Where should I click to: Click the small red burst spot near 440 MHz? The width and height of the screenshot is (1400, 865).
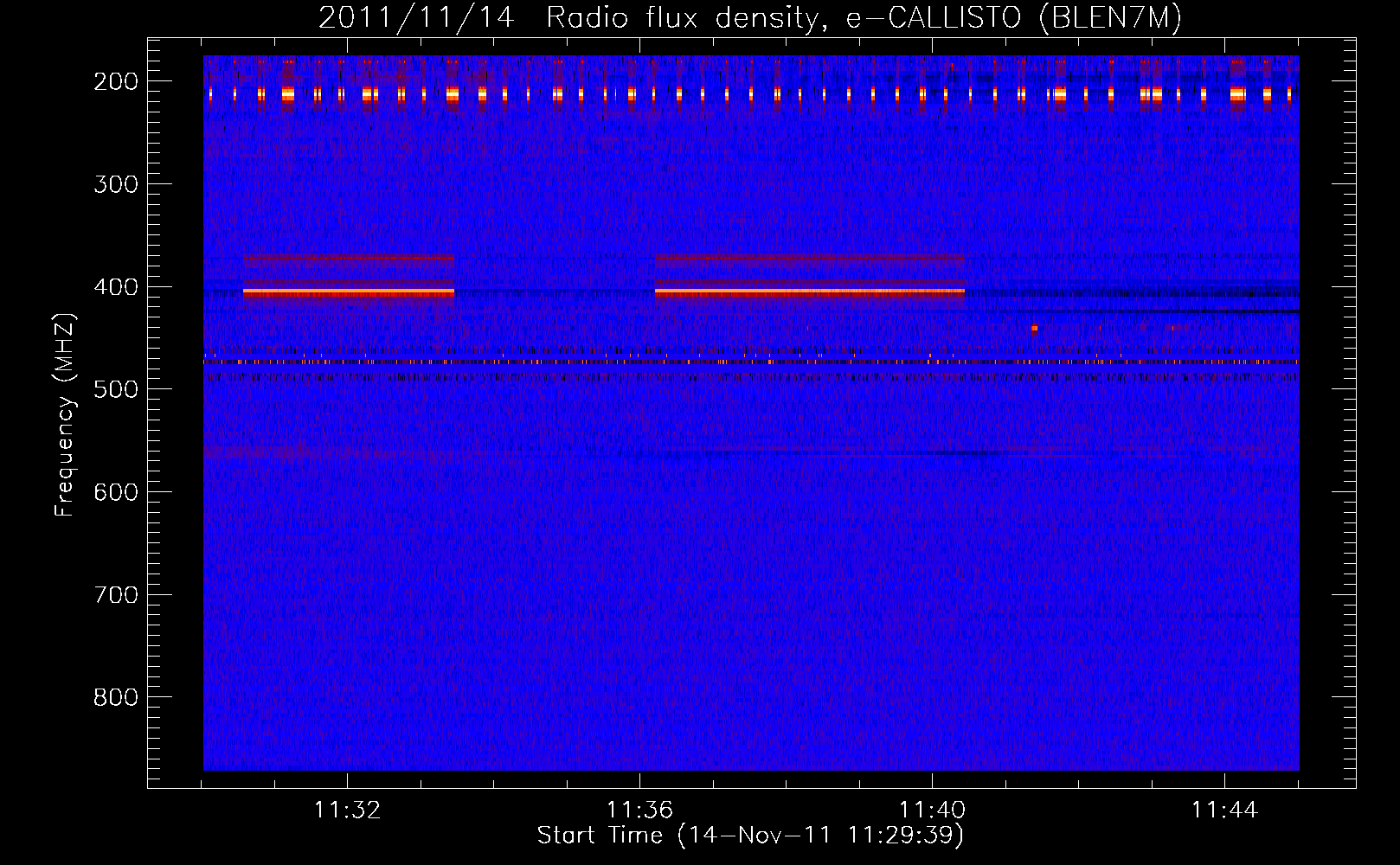(1034, 328)
